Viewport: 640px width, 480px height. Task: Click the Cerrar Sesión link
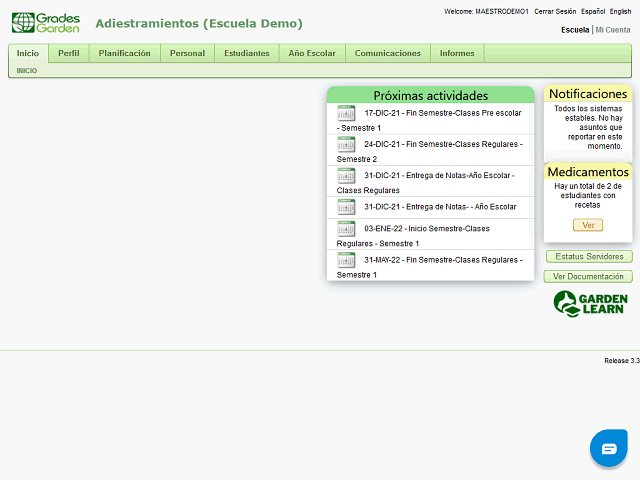(x=555, y=11)
